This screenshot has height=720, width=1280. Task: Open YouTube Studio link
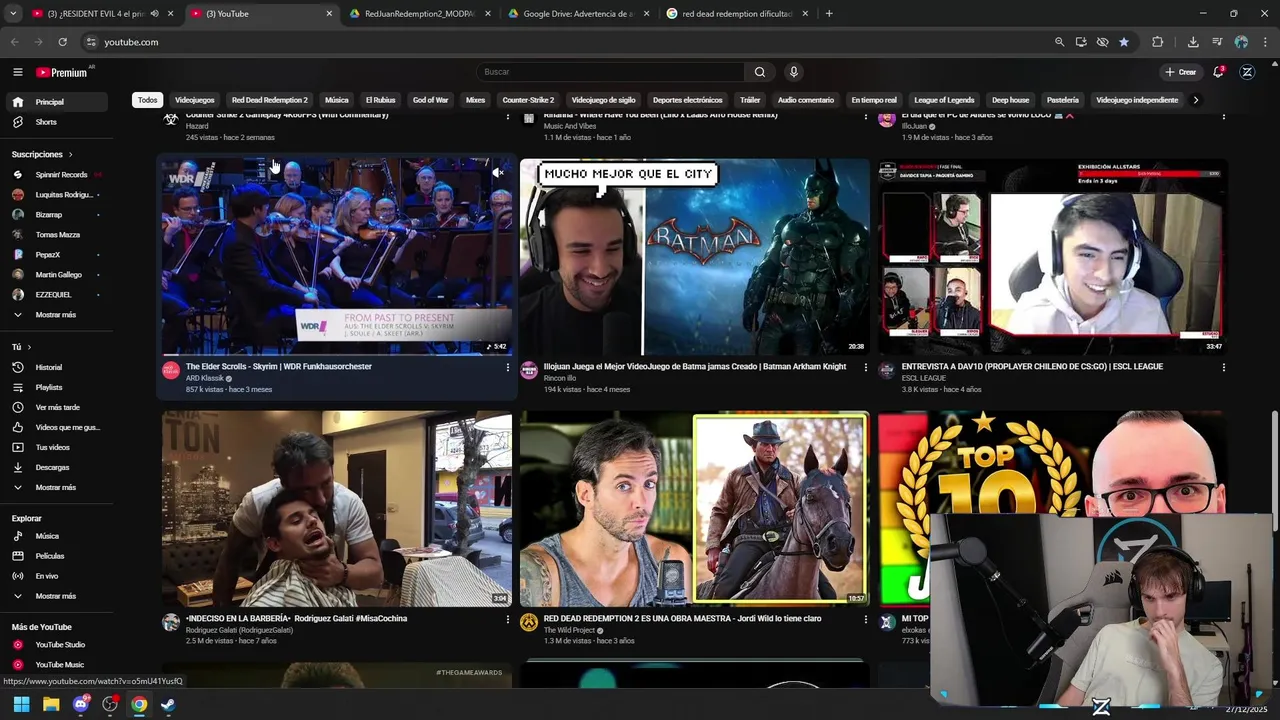pyautogui.click(x=57, y=645)
